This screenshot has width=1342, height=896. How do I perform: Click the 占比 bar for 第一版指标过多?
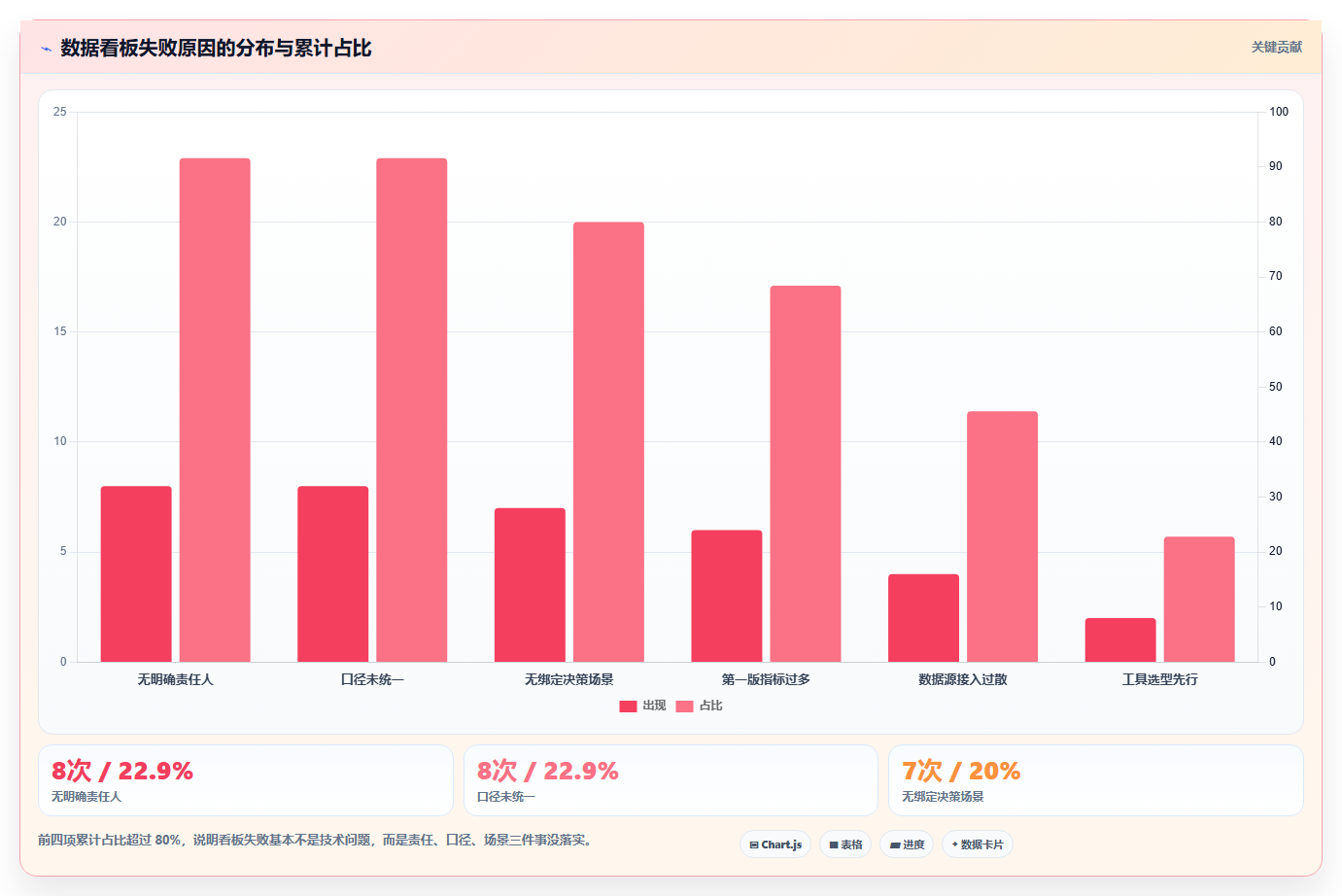tap(806, 474)
